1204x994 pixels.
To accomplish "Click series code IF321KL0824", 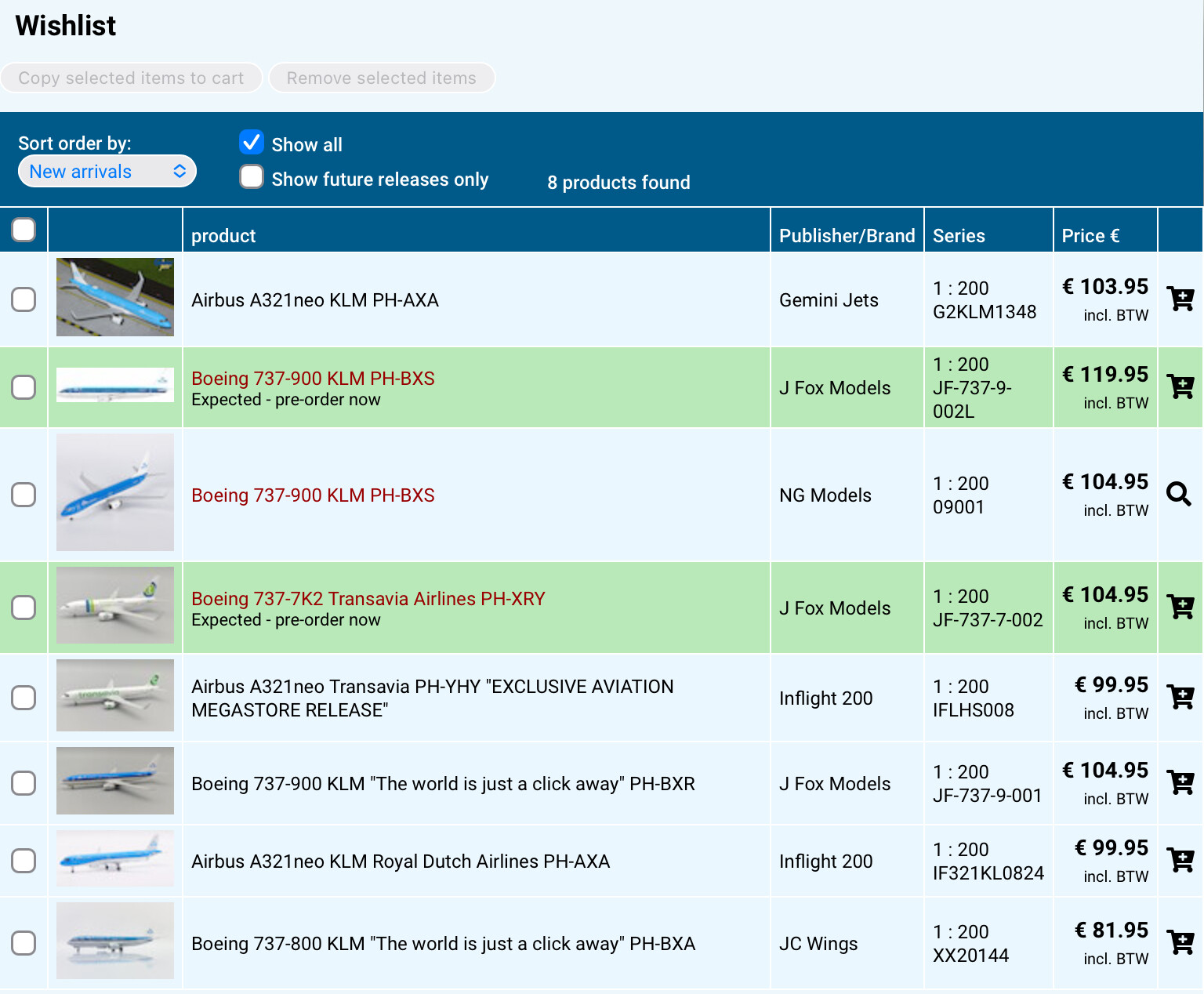I will [x=988, y=872].
